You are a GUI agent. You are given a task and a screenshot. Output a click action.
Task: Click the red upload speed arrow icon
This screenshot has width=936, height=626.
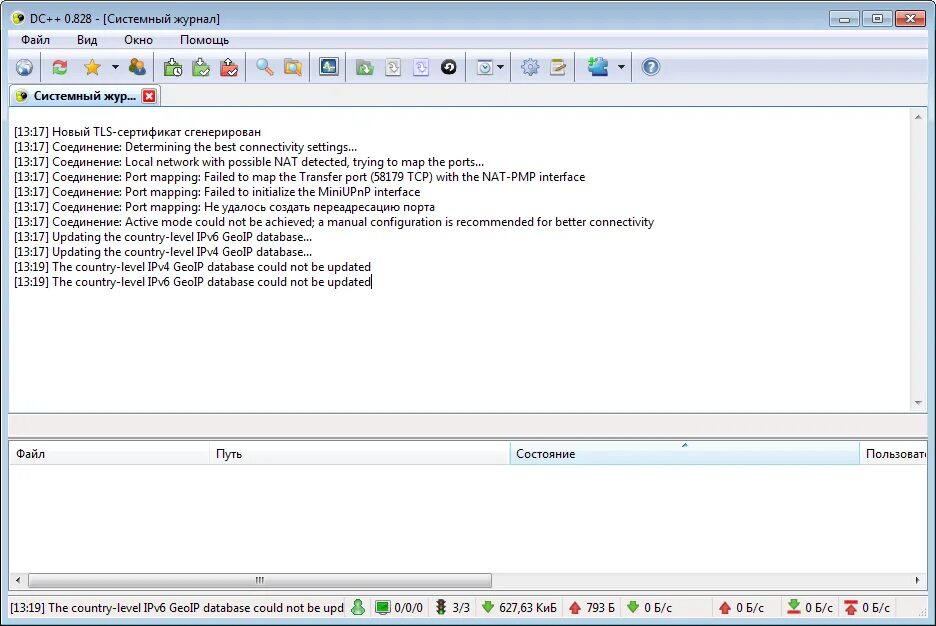tap(725, 608)
